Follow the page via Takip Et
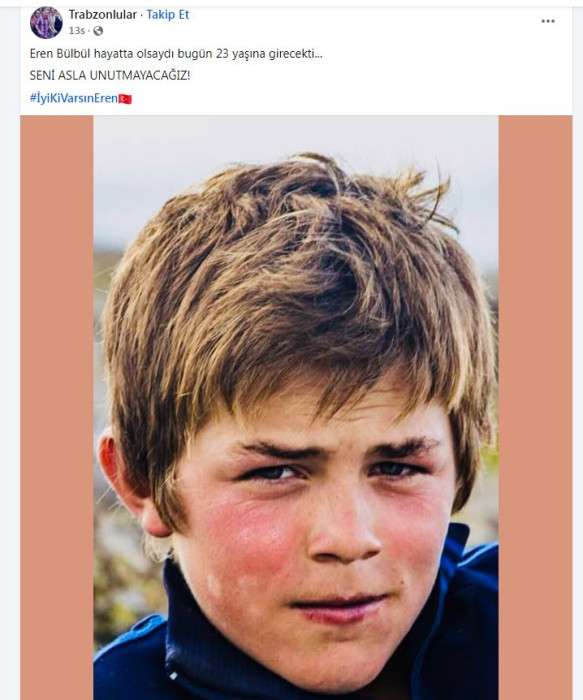This screenshot has height=700, width=583. (x=167, y=15)
